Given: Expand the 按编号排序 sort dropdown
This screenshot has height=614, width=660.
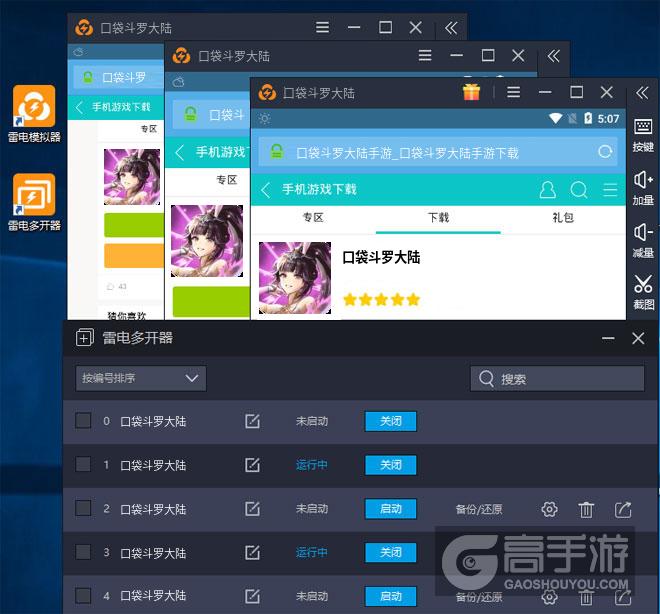Looking at the screenshot, I should pyautogui.click(x=141, y=378).
